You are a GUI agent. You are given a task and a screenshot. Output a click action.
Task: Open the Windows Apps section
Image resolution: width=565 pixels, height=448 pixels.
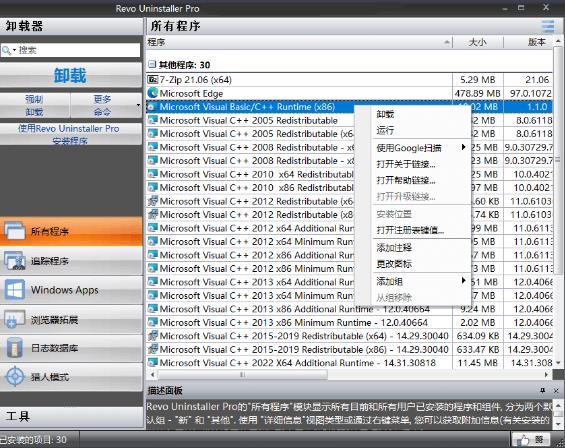pos(71,290)
